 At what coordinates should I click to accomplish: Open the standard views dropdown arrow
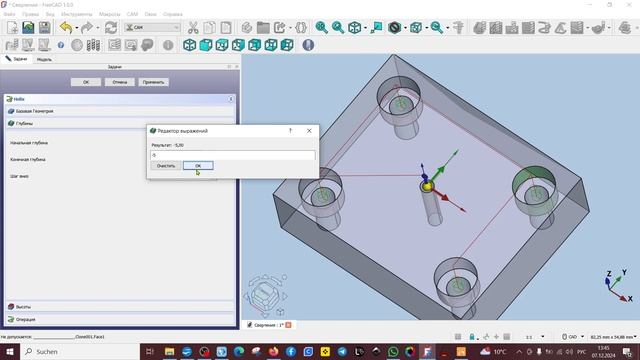tap(365, 27)
